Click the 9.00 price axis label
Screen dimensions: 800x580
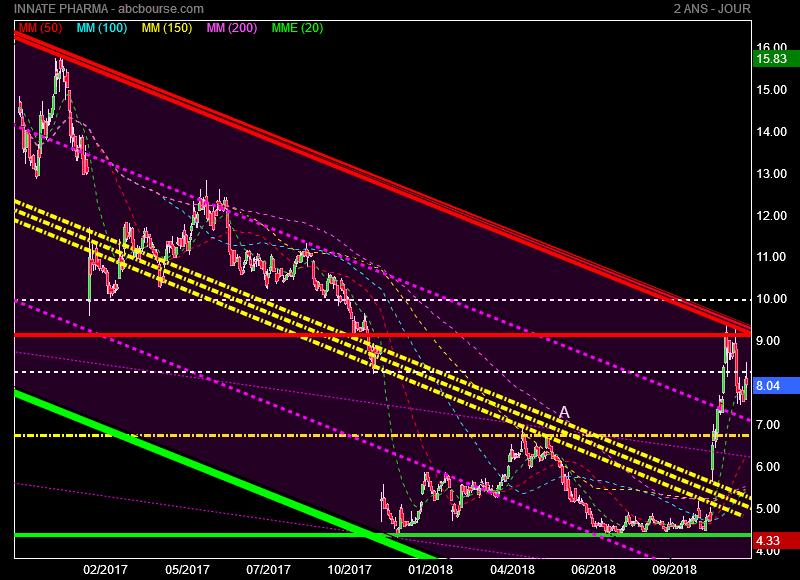(x=768, y=341)
